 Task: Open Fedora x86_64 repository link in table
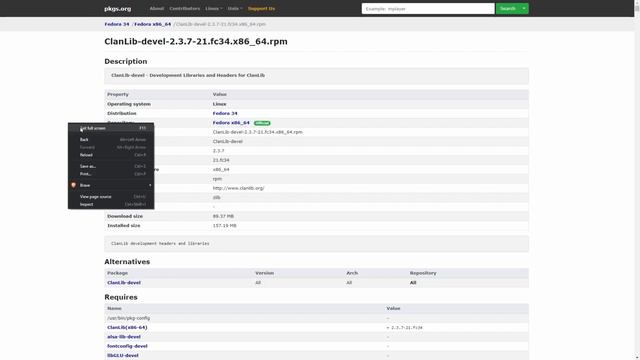(231, 123)
